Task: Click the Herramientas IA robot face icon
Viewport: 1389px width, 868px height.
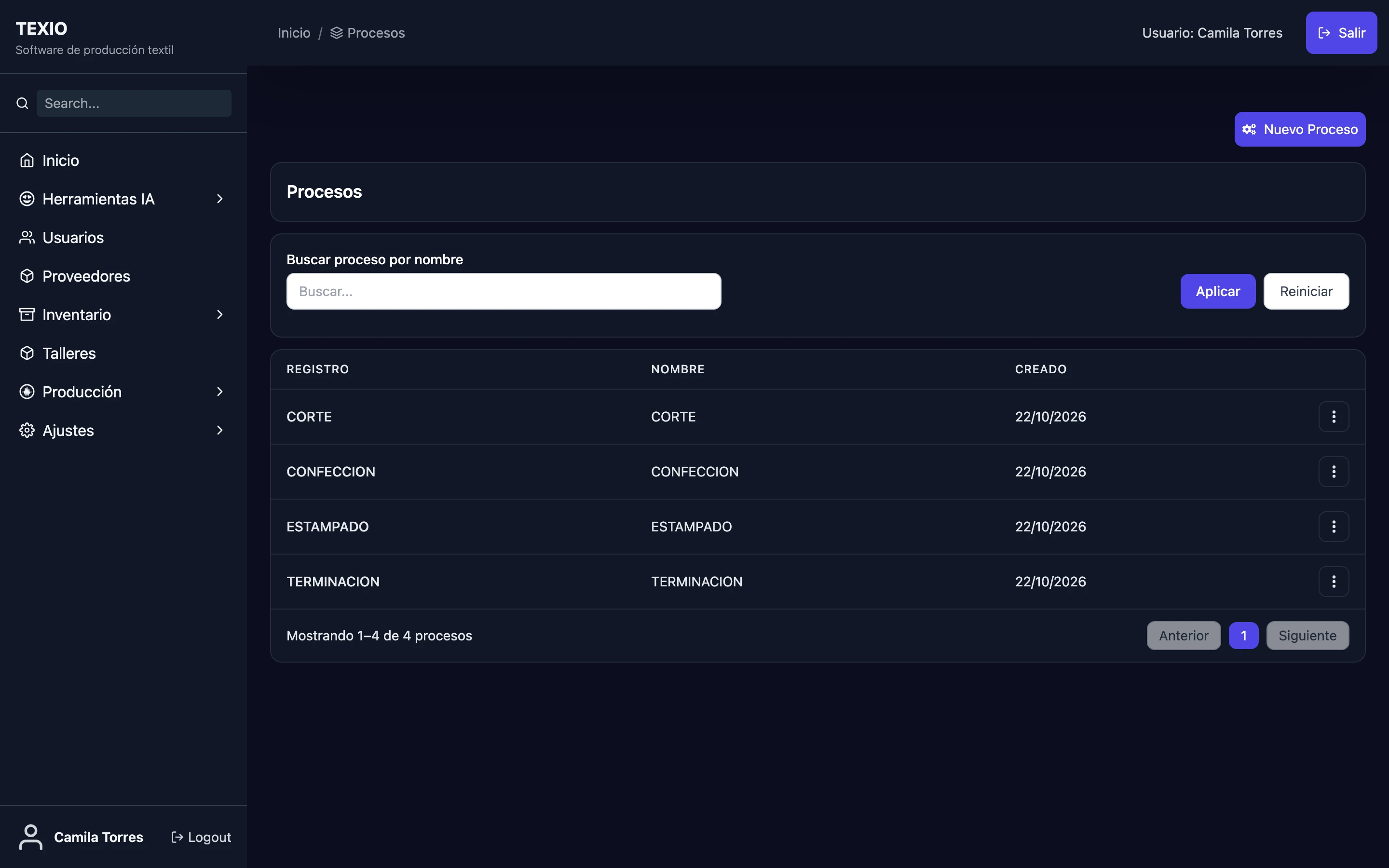Action: point(27,199)
